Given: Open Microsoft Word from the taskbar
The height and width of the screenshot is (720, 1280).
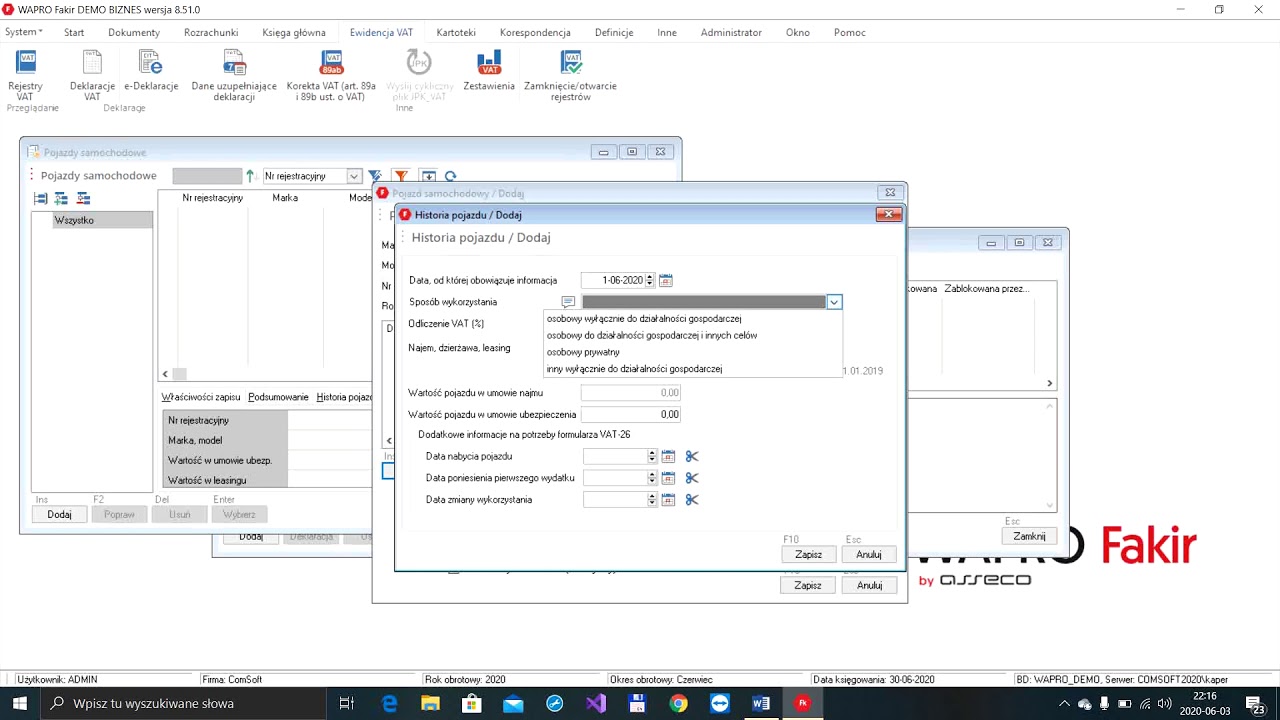Looking at the screenshot, I should (761, 703).
